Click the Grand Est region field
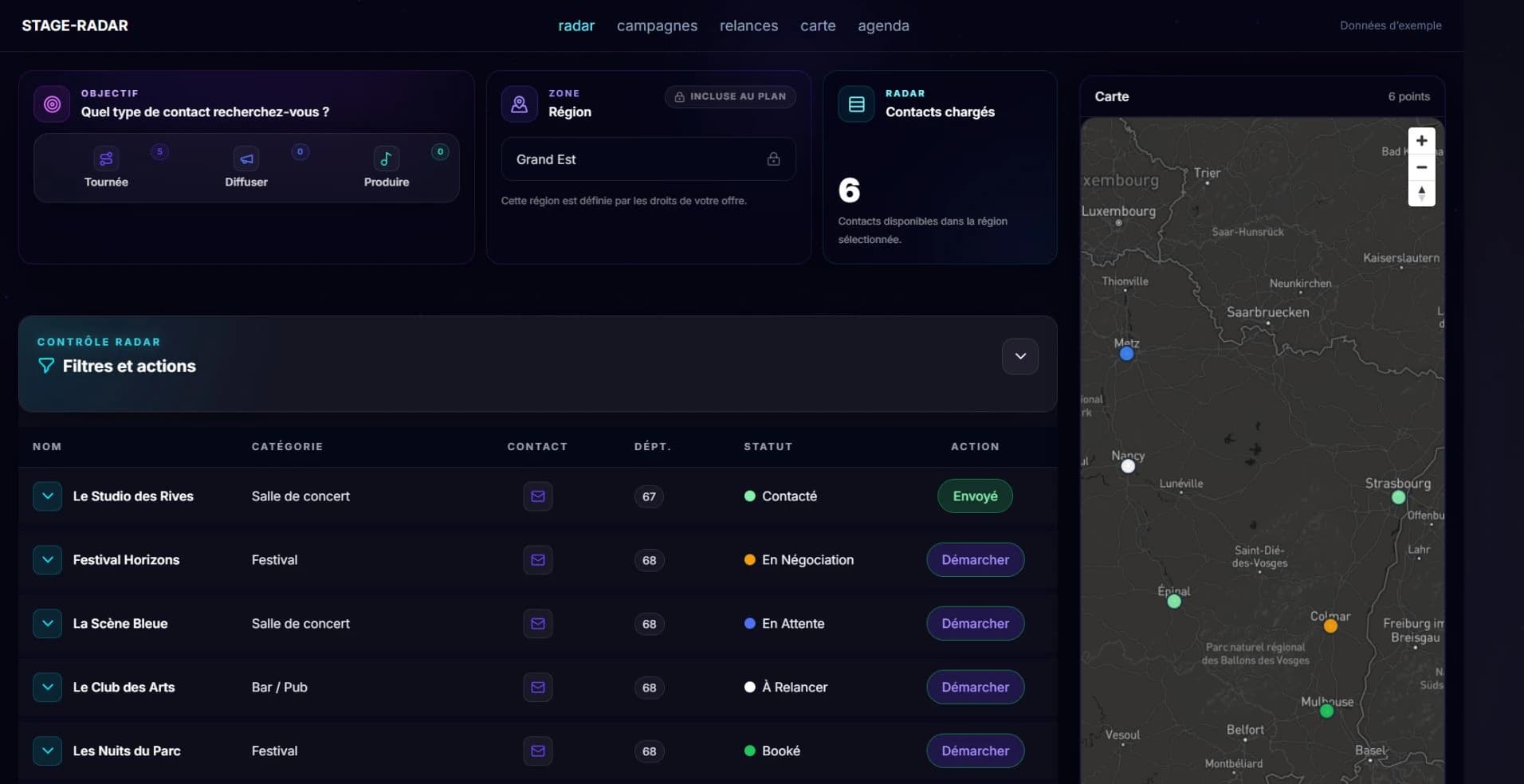The width and height of the screenshot is (1524, 784). pyautogui.click(x=648, y=159)
